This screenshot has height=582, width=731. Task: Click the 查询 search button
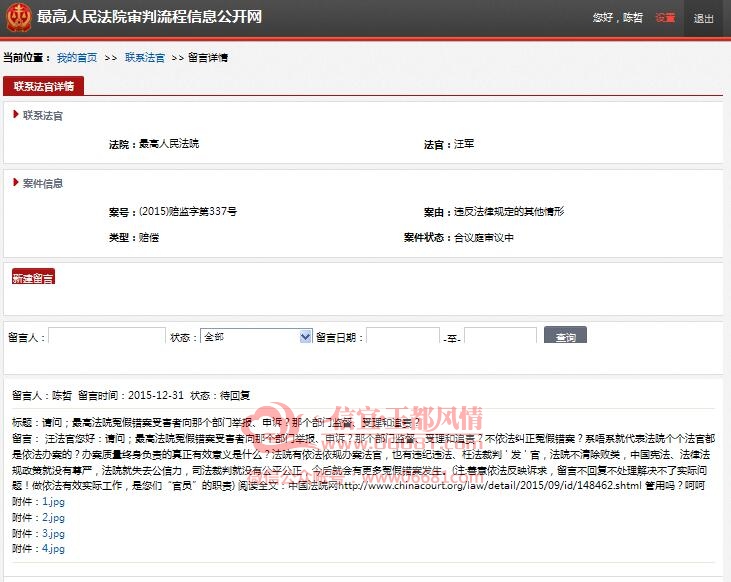[565, 335]
